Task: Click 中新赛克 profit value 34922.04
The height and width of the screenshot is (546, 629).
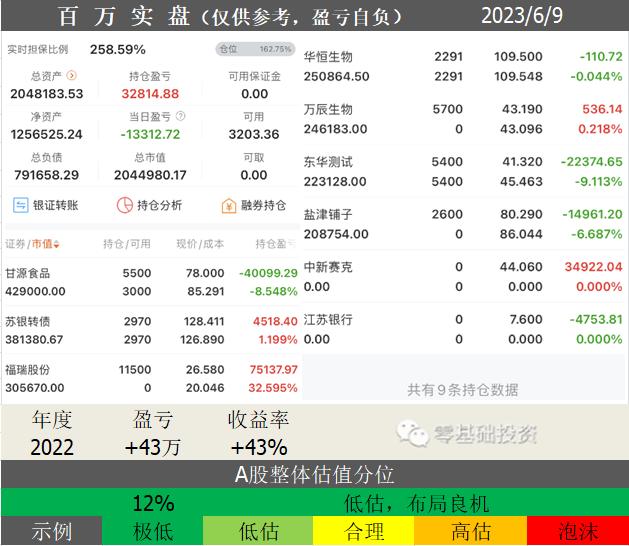Action: 593,267
